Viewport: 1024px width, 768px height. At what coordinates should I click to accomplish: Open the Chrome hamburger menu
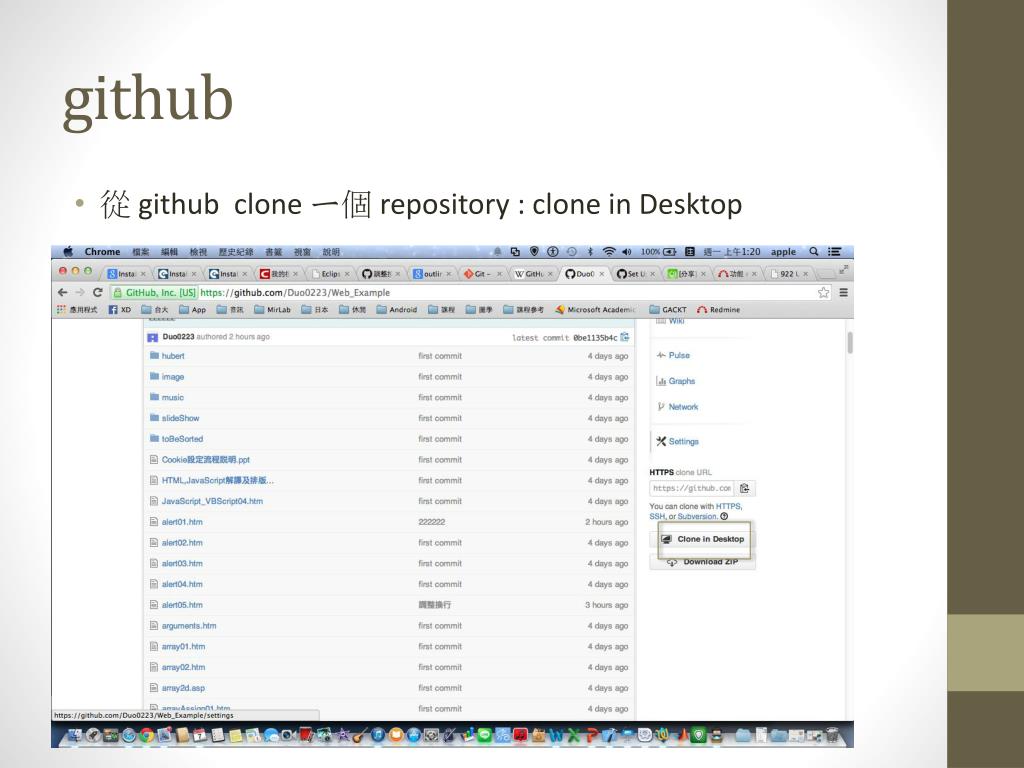tap(843, 293)
